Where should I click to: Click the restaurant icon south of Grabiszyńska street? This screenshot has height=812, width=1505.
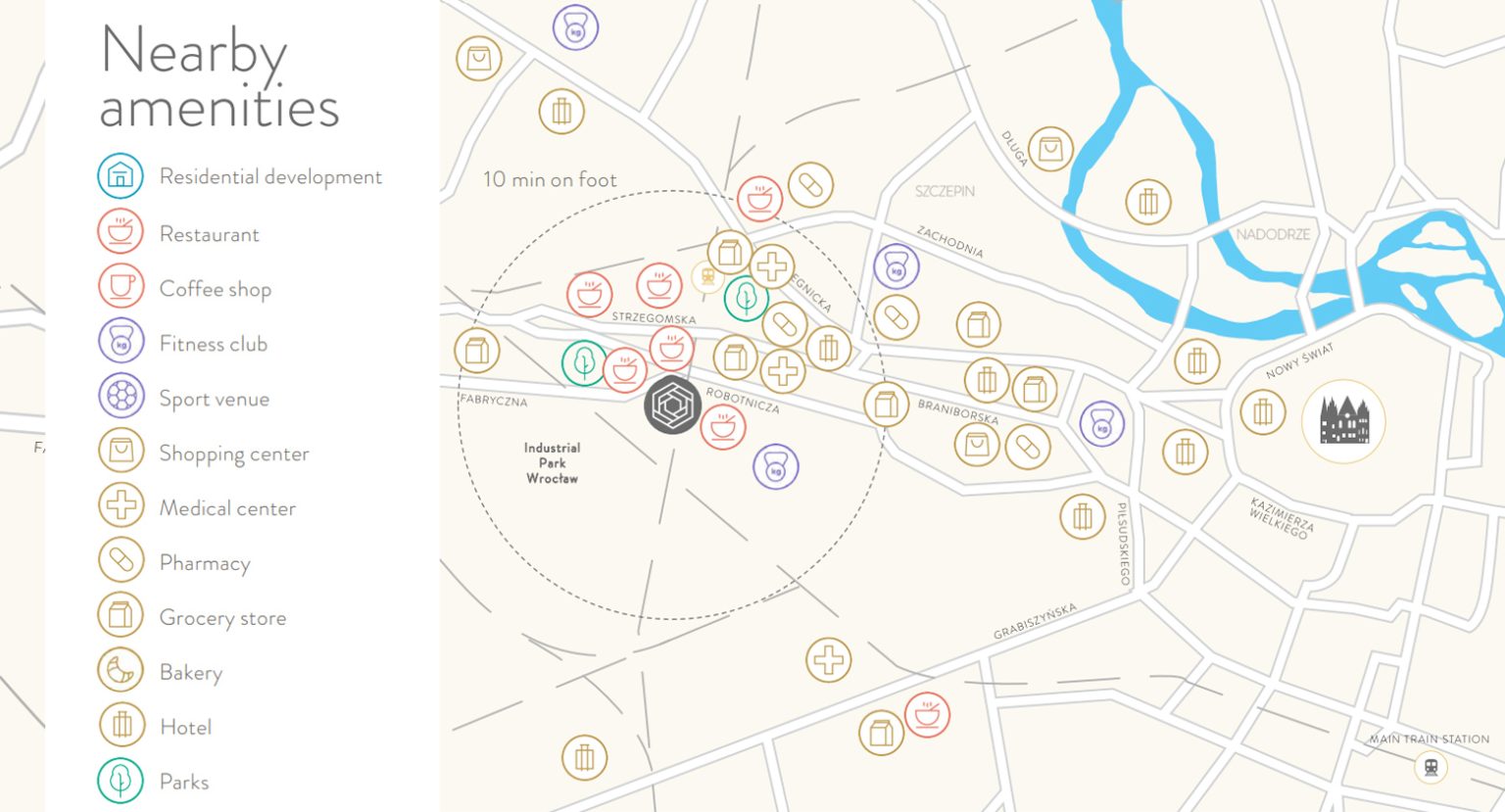click(x=927, y=714)
